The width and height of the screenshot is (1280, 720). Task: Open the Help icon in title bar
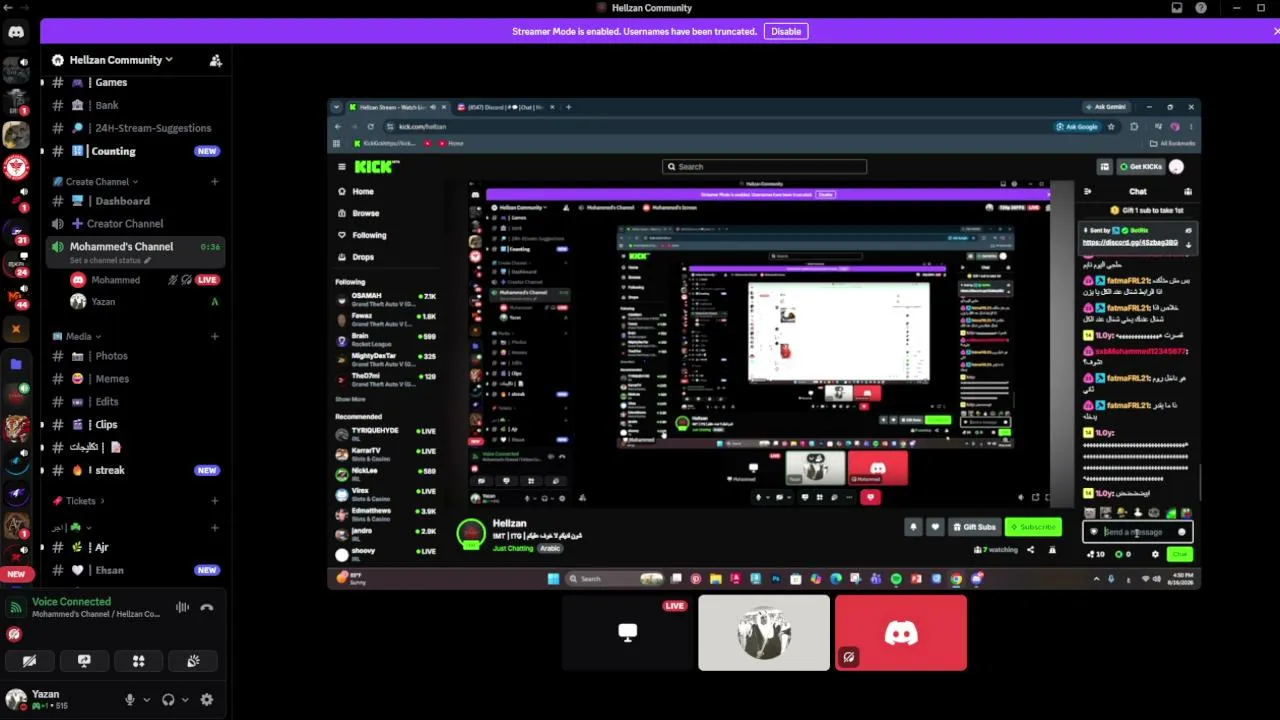(x=1201, y=8)
